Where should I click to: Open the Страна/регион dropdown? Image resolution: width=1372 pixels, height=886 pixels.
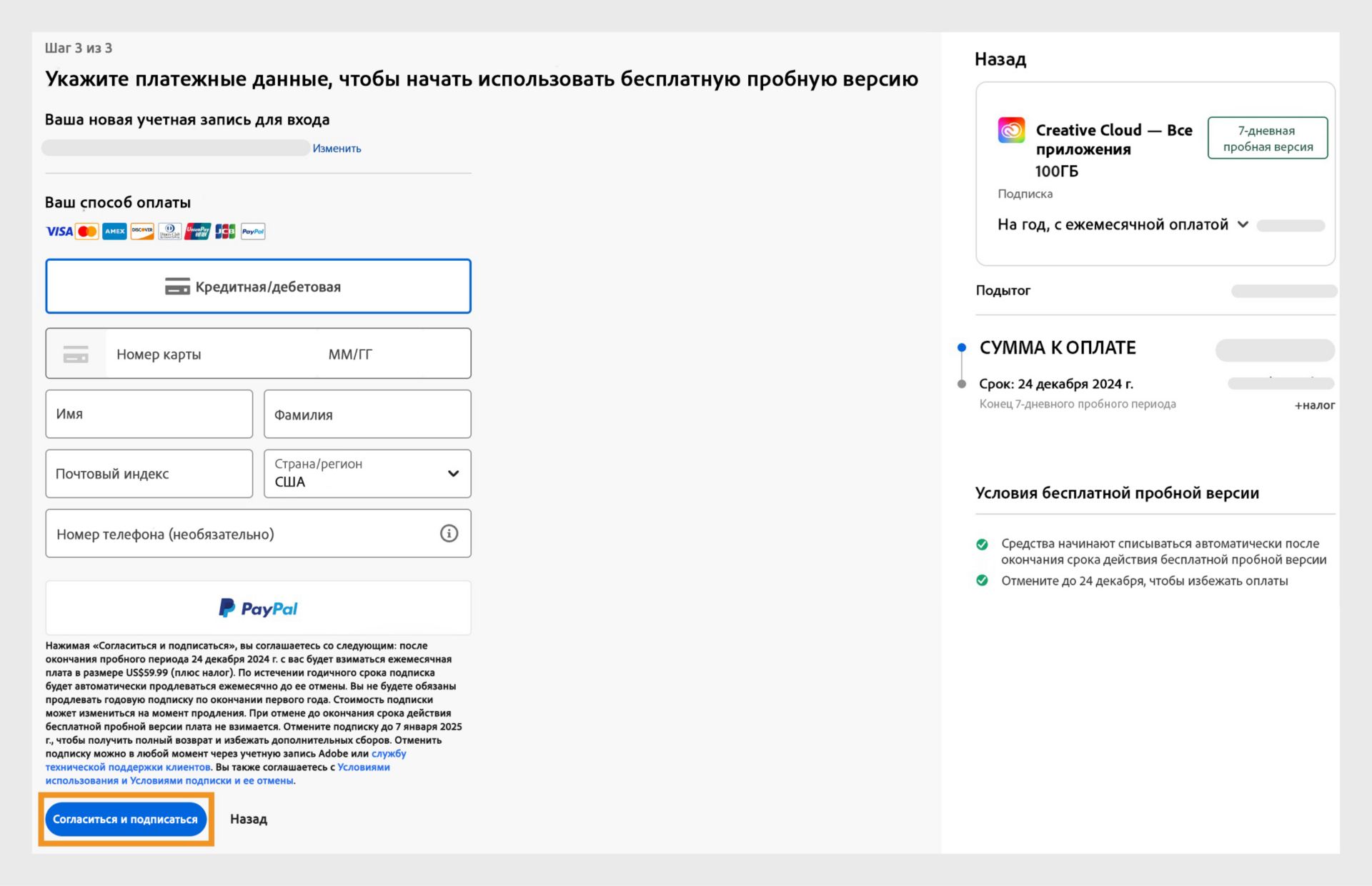[367, 474]
